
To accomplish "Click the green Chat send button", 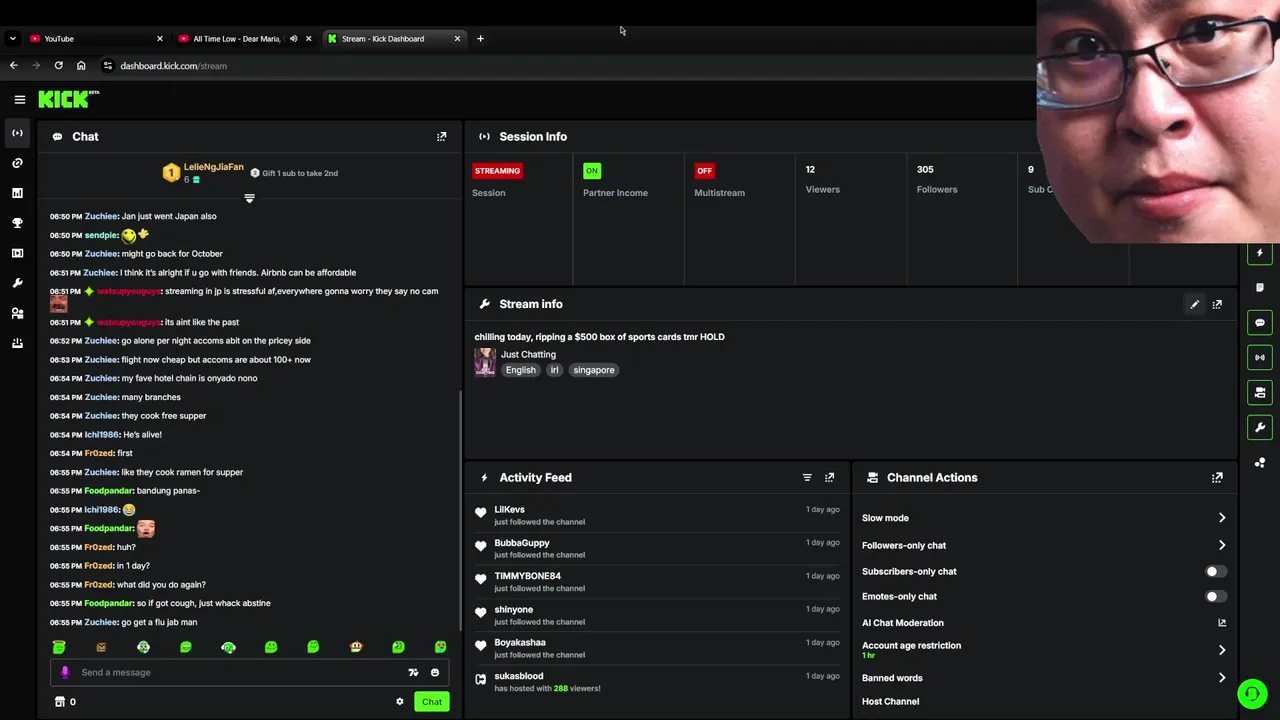I will click(431, 702).
